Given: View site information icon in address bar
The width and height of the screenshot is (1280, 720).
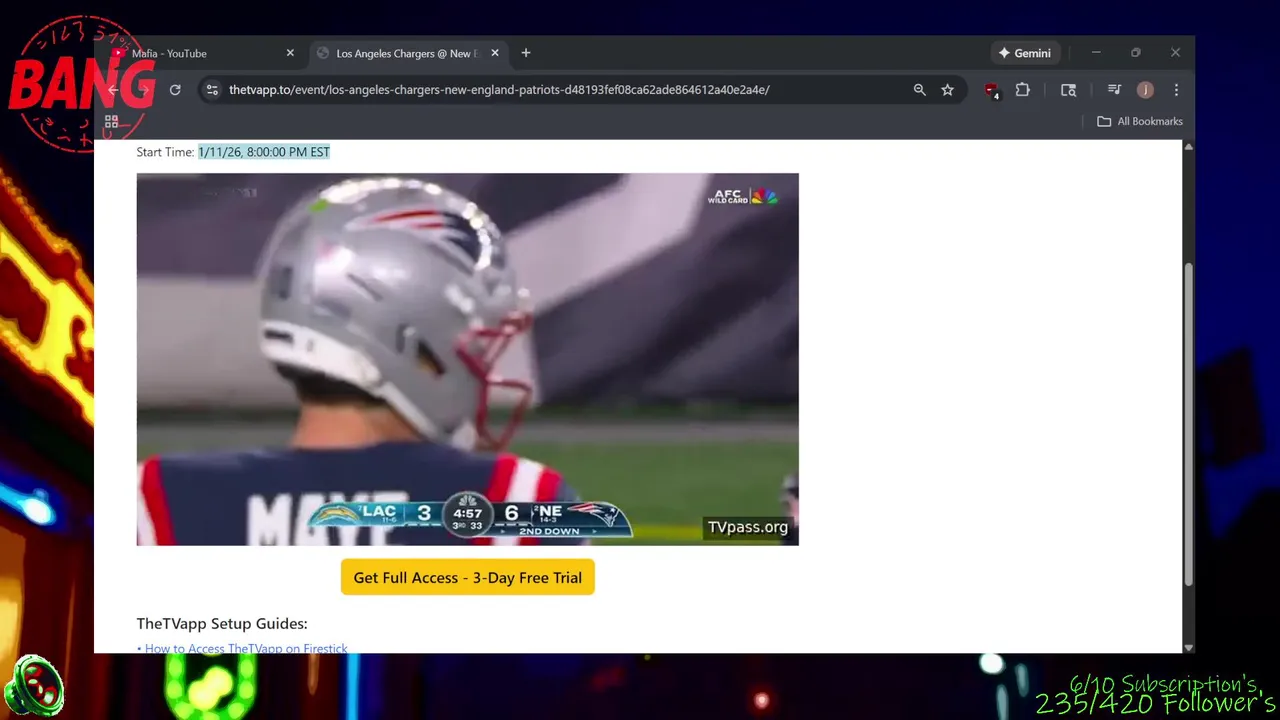Looking at the screenshot, I should [212, 90].
